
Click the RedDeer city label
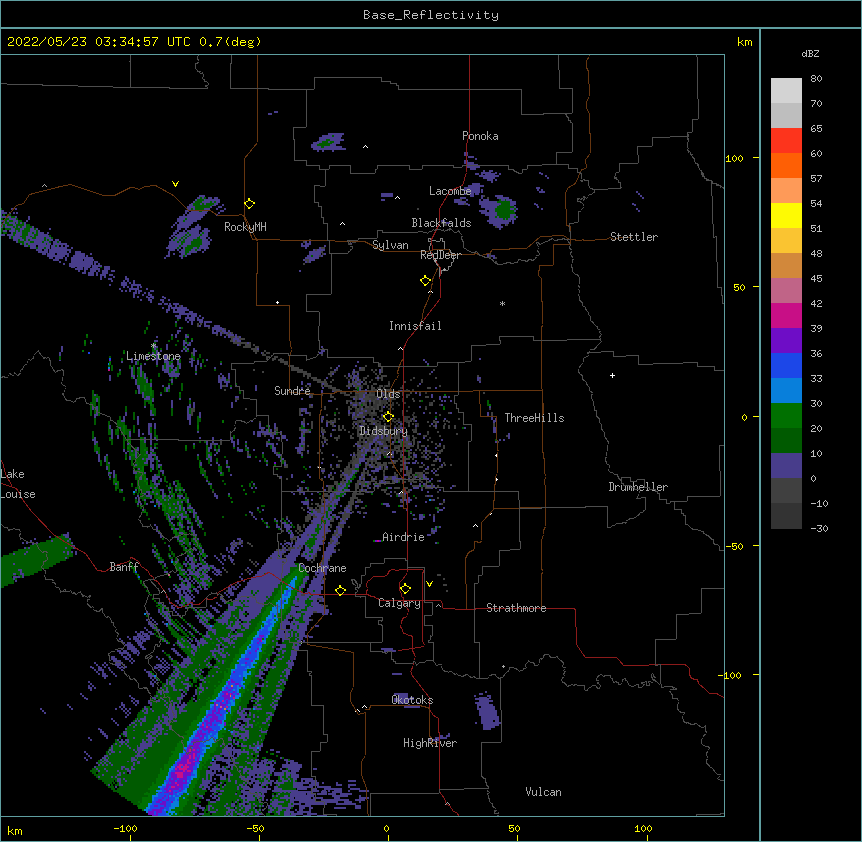(x=440, y=255)
